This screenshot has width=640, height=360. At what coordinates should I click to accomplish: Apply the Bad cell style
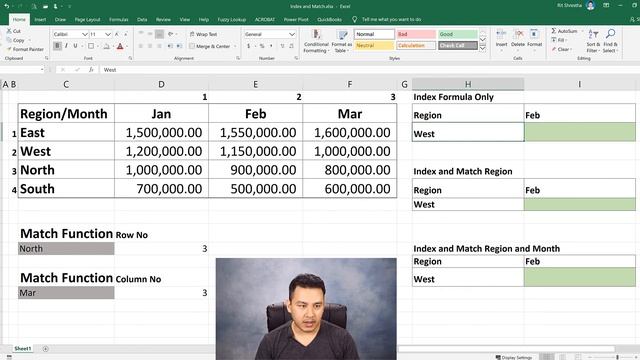(416, 34)
